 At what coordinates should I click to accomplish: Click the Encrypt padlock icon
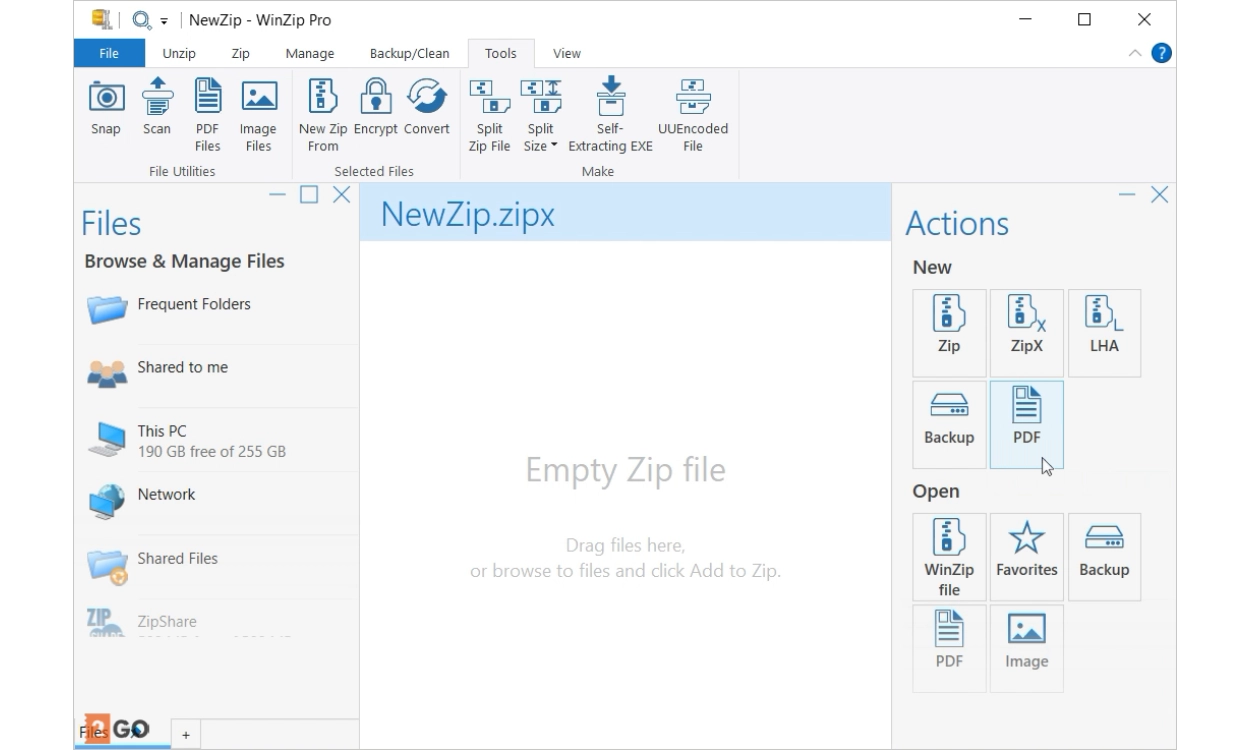375,98
